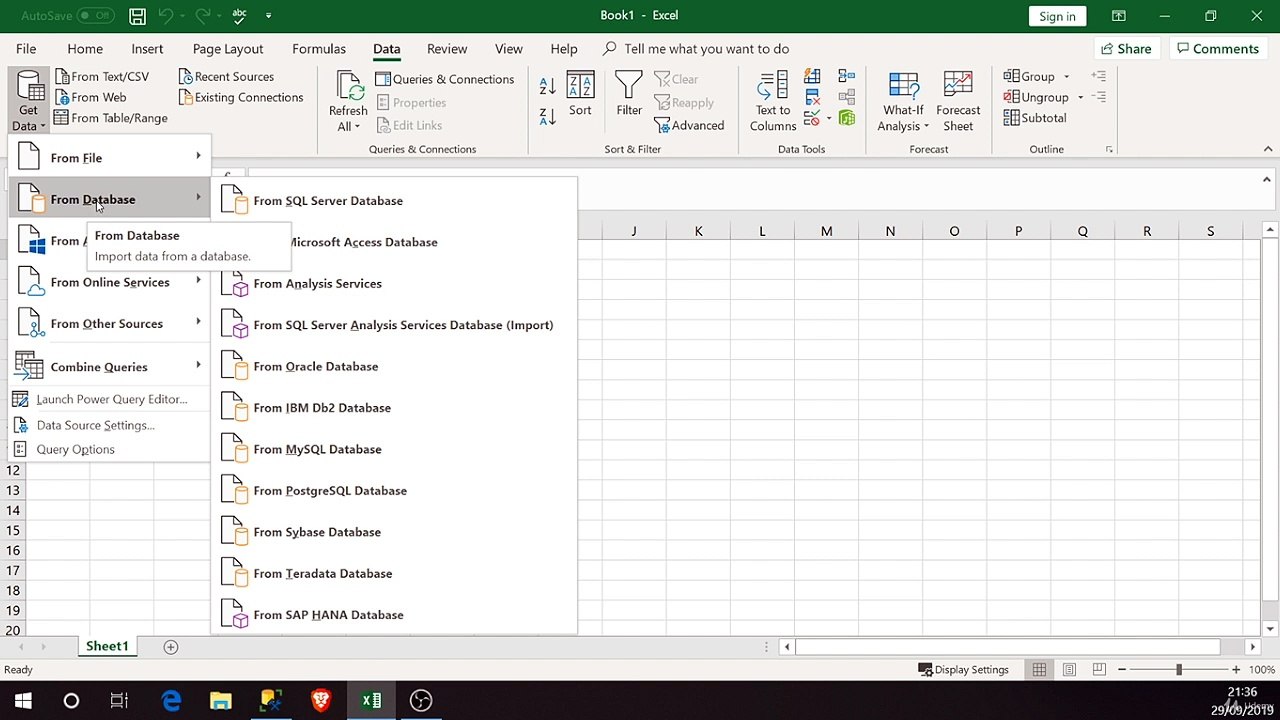The image size is (1280, 720).
Task: Switch to Page Layout view in status bar
Action: point(1069,670)
